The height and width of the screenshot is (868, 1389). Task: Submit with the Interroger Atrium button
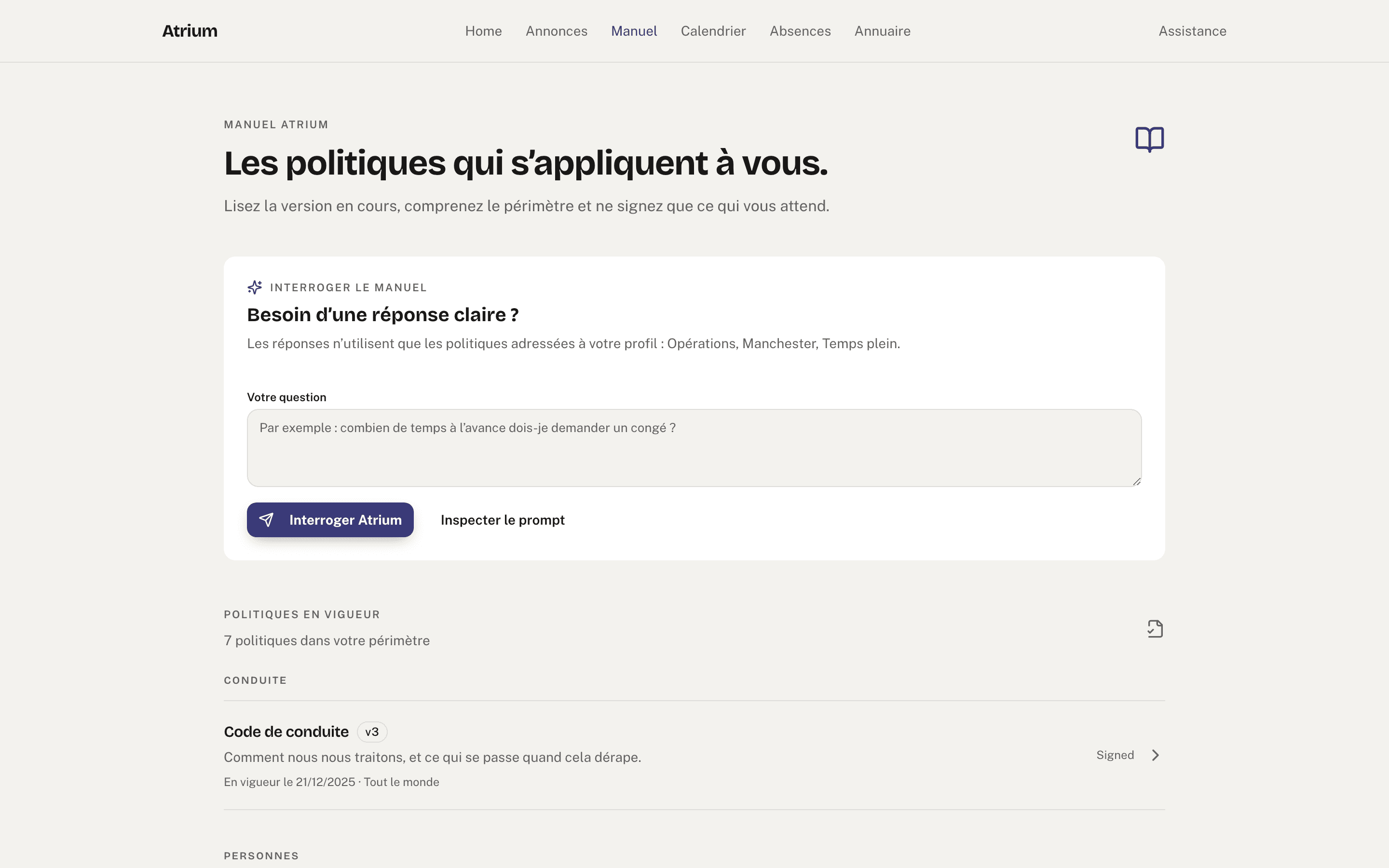coord(330,520)
